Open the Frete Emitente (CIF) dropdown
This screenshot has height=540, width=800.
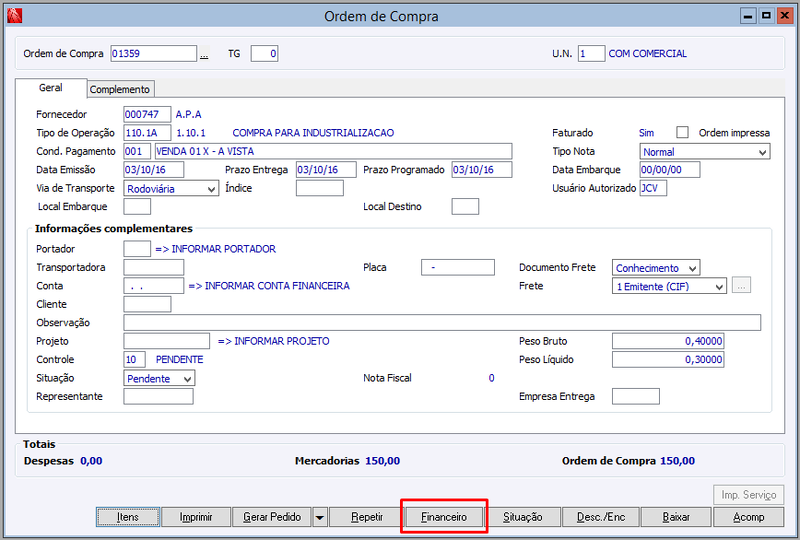pos(669,286)
